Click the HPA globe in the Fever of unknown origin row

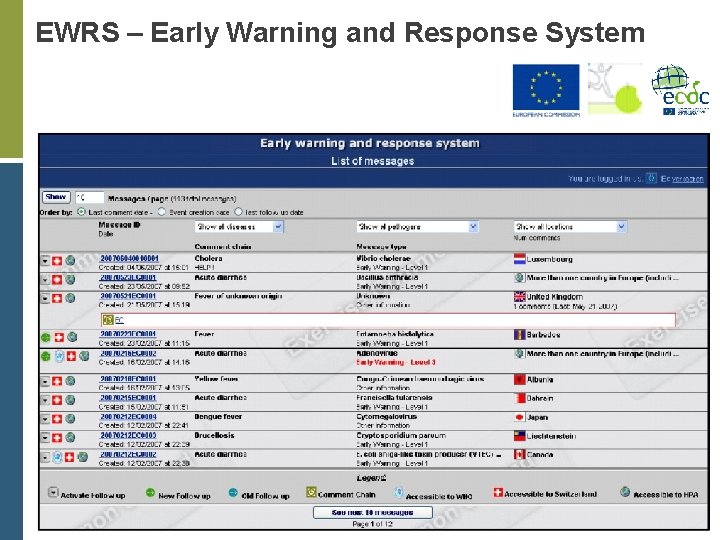[x=70, y=298]
